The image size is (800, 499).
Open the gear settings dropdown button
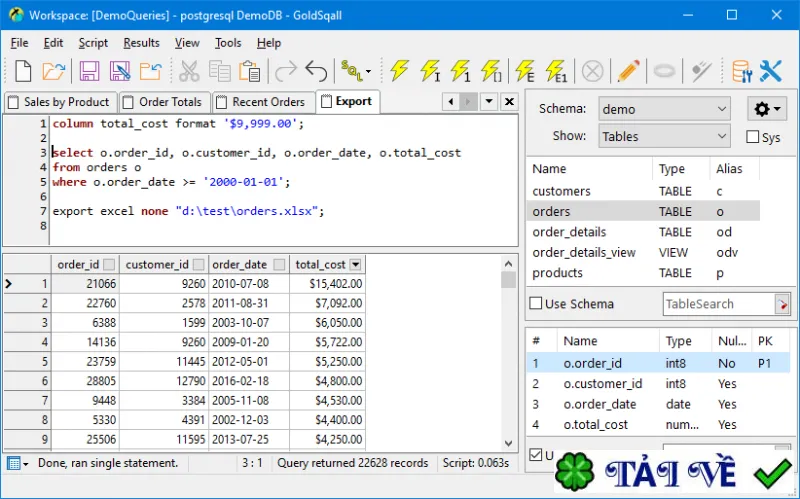coord(767,109)
